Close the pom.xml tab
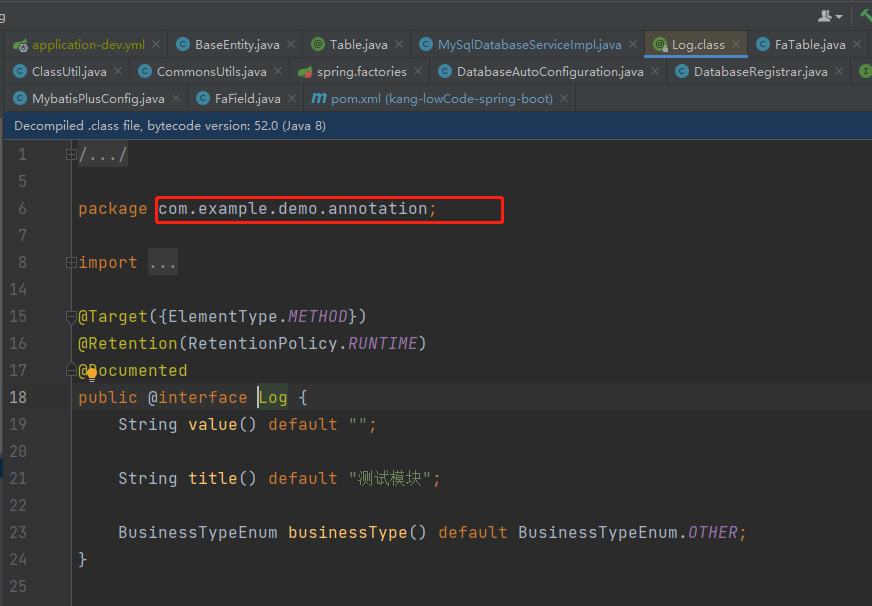The height and width of the screenshot is (606, 872). pos(564,98)
